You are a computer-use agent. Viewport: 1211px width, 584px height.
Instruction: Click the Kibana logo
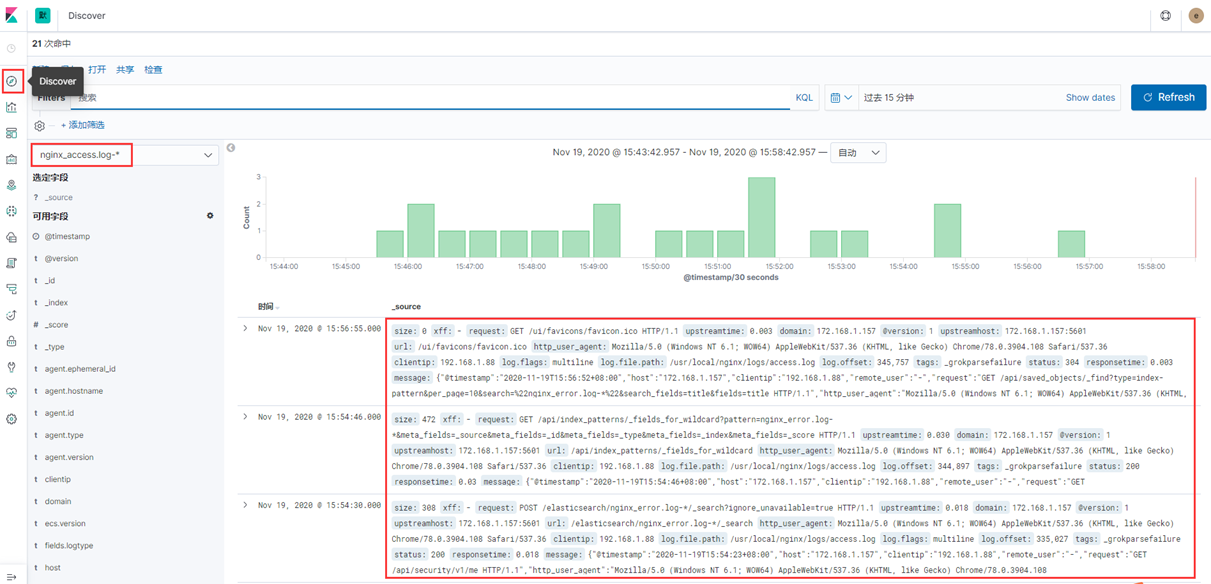tap(11, 15)
